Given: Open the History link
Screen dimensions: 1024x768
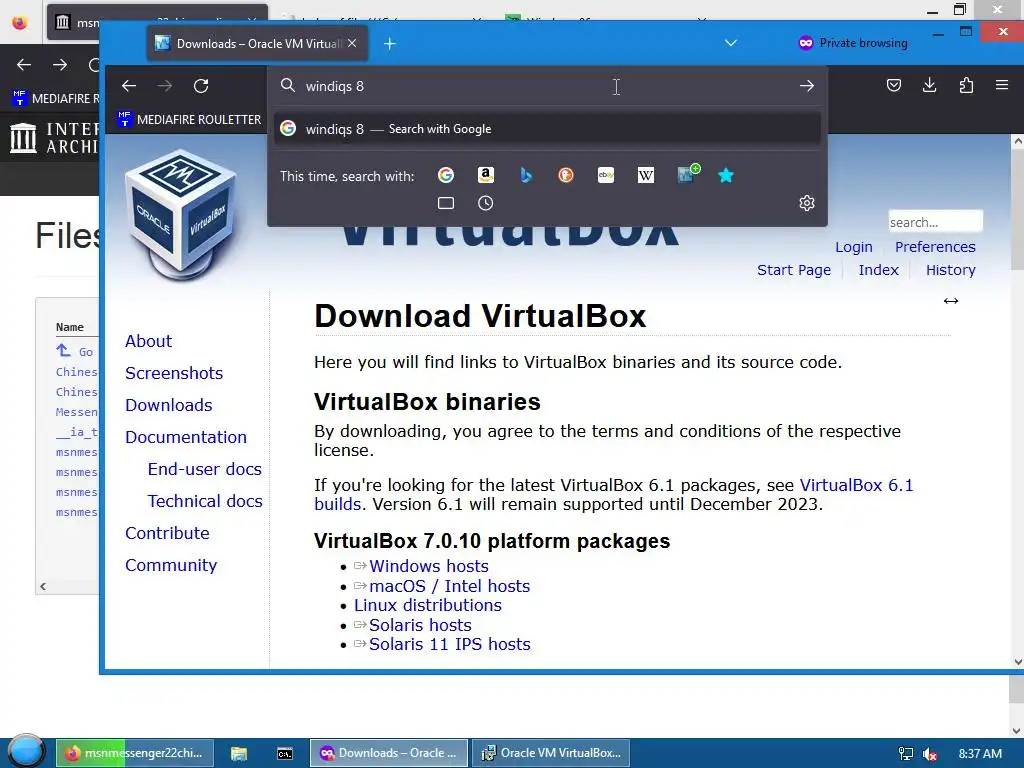Looking at the screenshot, I should pos(951,270).
